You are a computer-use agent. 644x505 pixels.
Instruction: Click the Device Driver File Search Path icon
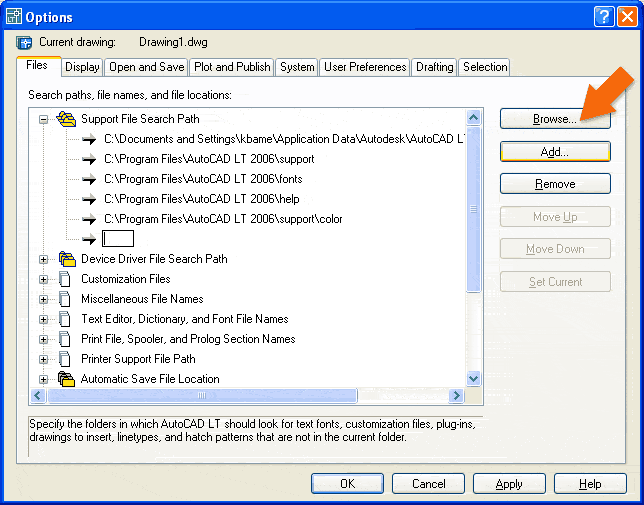click(67, 259)
